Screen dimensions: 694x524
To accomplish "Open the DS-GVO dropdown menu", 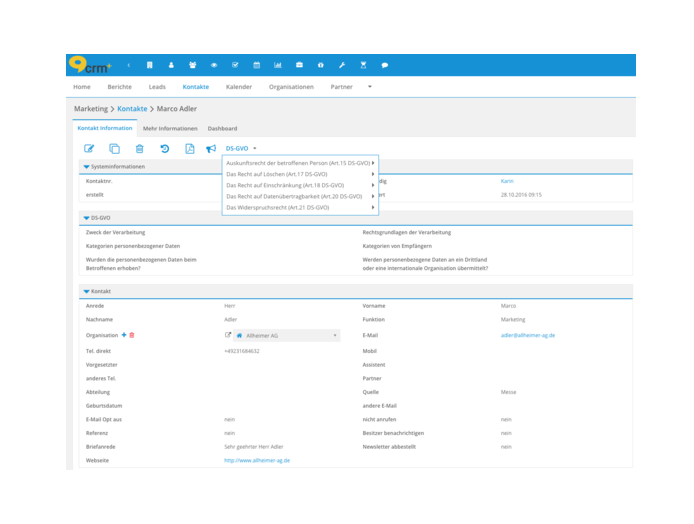I will [x=241, y=148].
